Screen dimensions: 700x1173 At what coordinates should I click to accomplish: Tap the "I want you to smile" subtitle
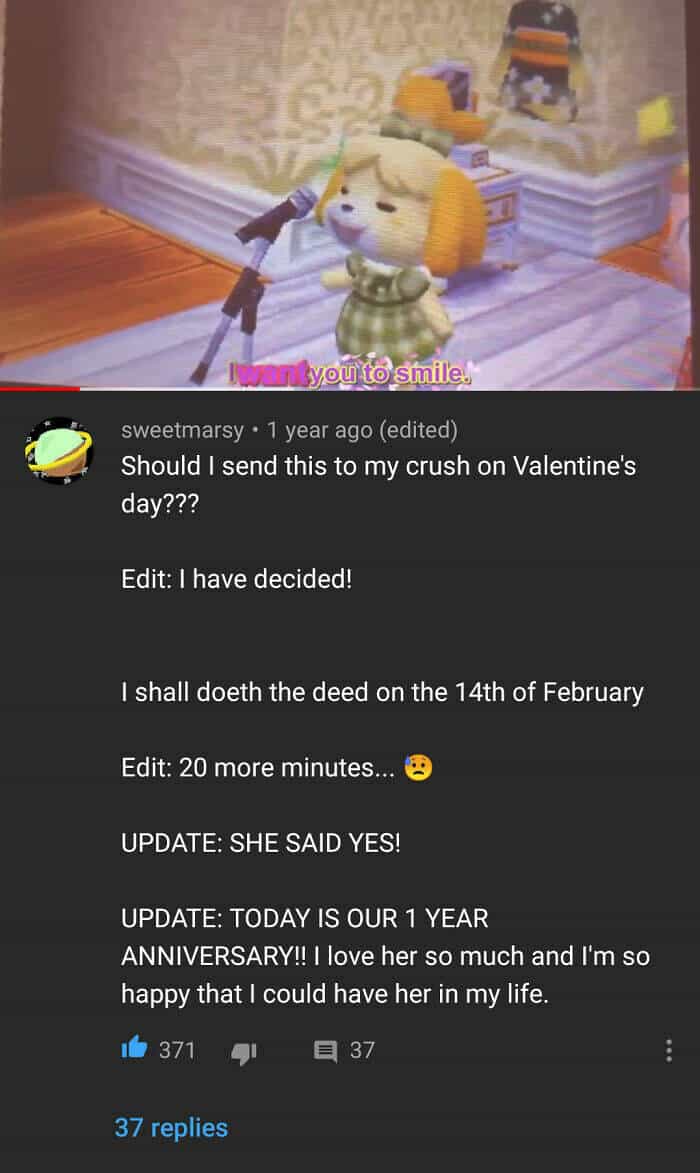point(351,373)
